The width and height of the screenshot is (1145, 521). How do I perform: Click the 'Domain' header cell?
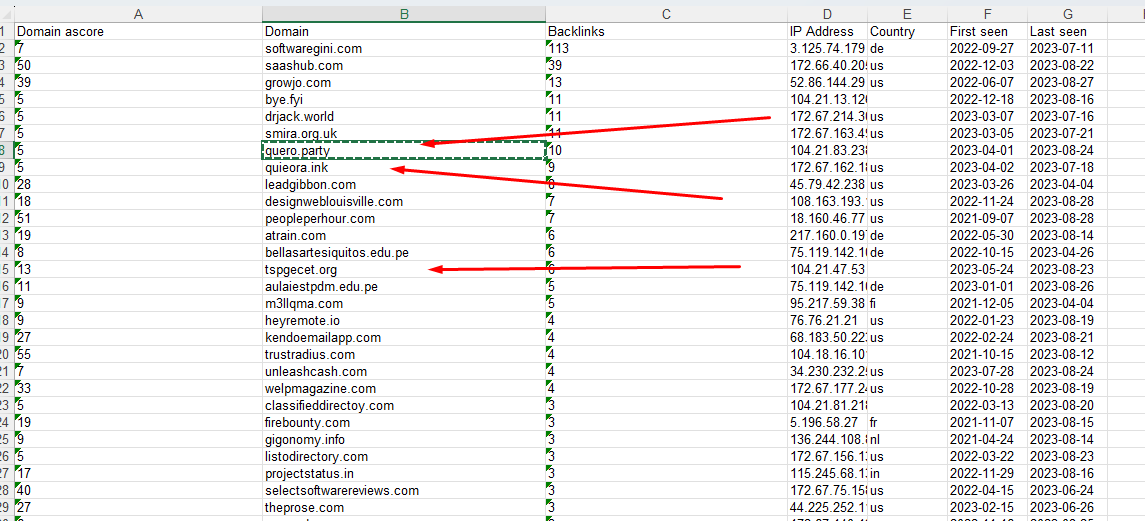click(x=404, y=31)
